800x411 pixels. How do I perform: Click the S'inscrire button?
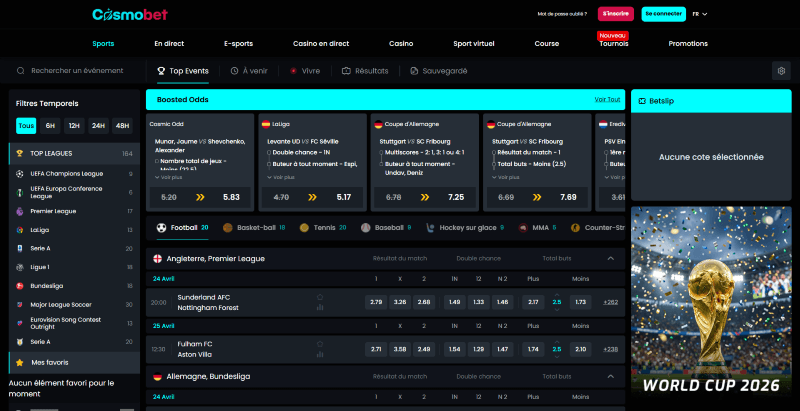(x=616, y=14)
